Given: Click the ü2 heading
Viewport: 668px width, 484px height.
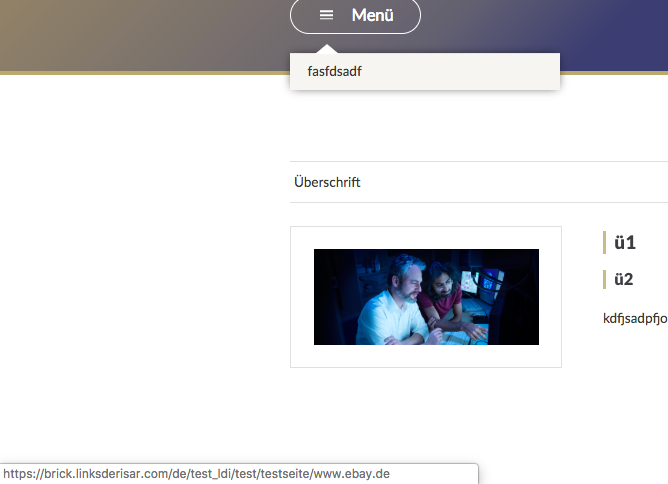Looking at the screenshot, I should click(x=624, y=279).
